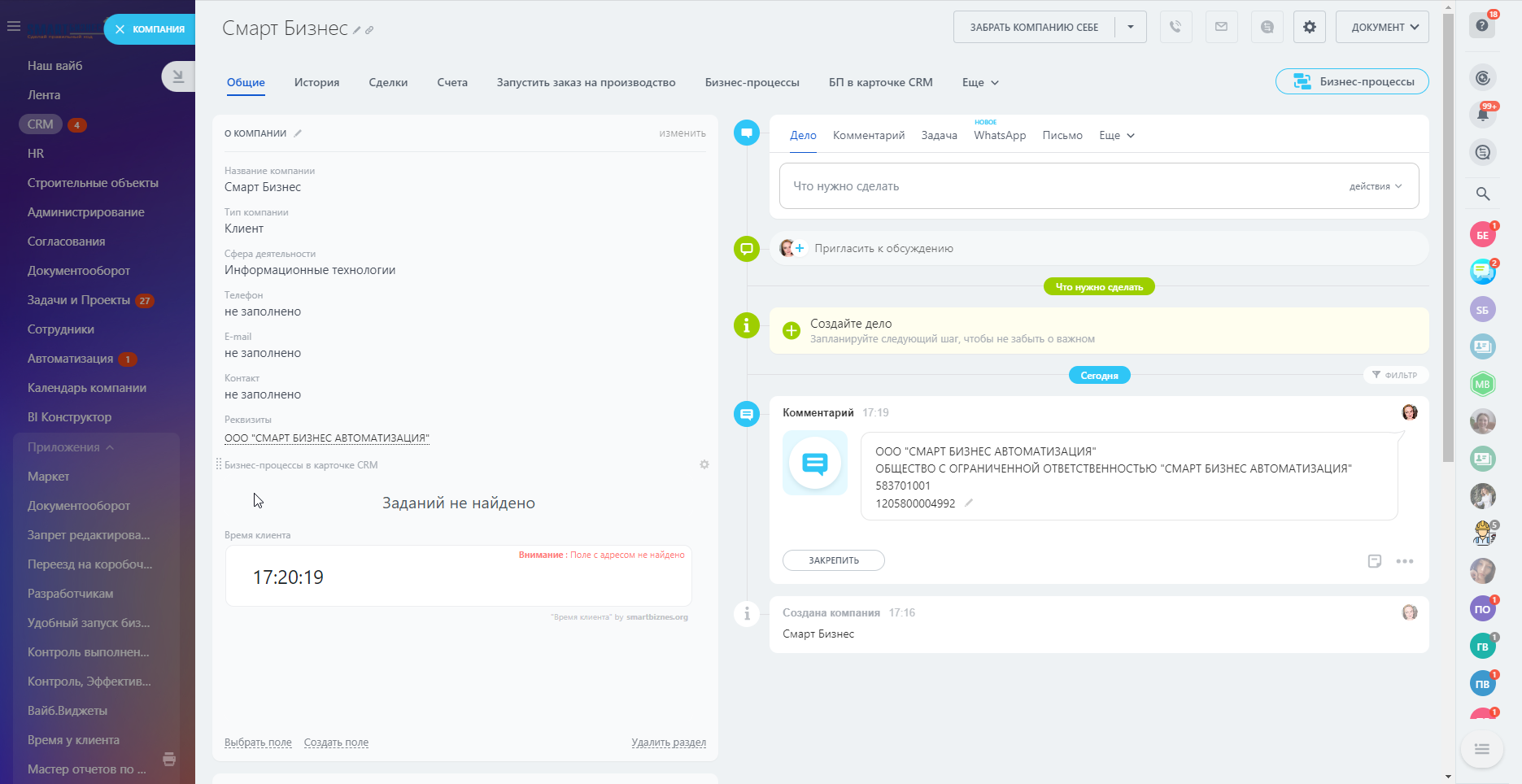Click pencil beside О КОМПАНИИ heading
This screenshot has width=1522, height=784.
[x=298, y=133]
